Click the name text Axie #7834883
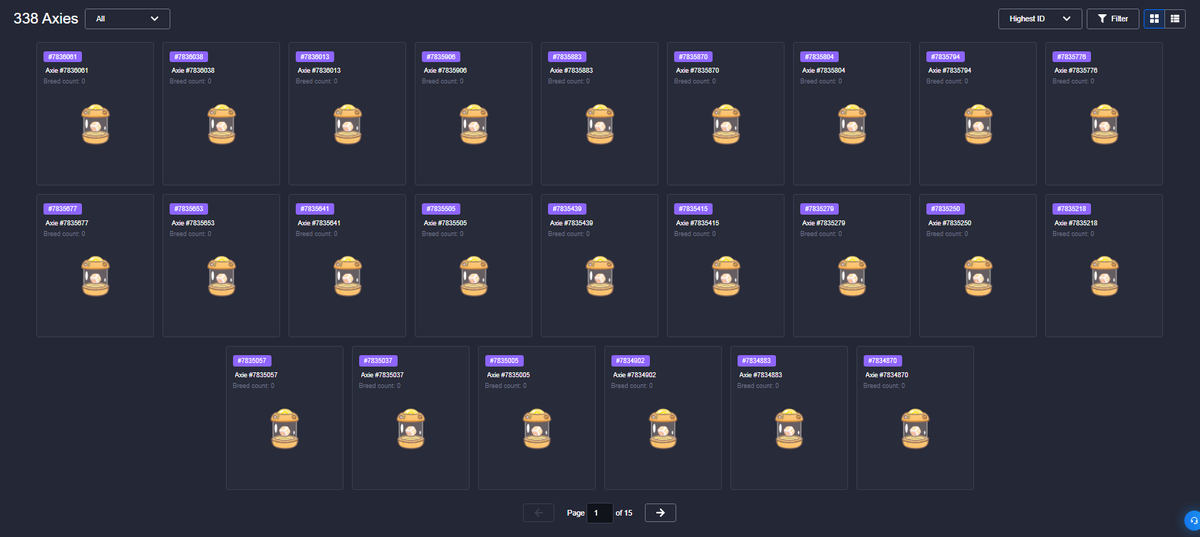Screen dimensions: 1200x537 pos(759,375)
